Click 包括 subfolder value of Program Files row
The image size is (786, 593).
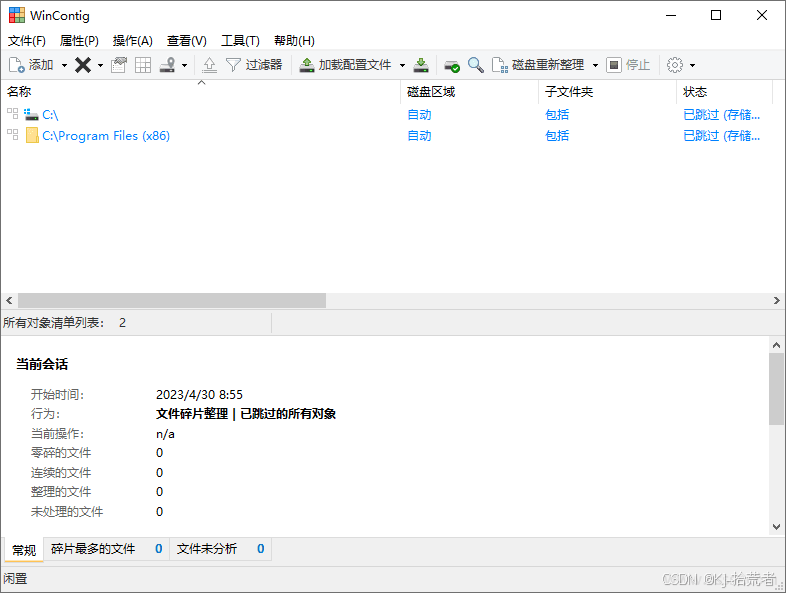[557, 136]
